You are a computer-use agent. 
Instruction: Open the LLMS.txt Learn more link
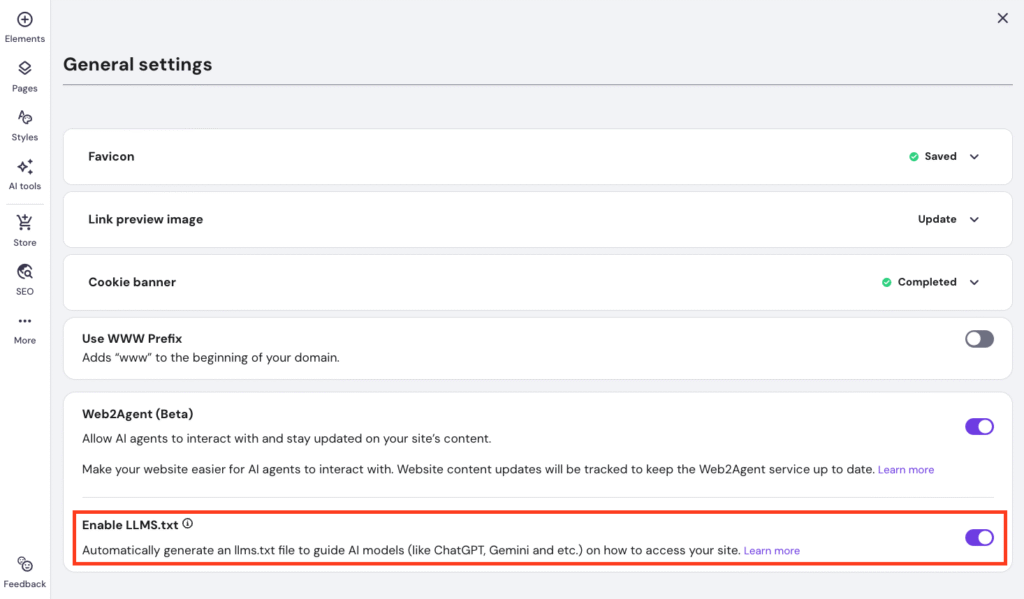771,550
